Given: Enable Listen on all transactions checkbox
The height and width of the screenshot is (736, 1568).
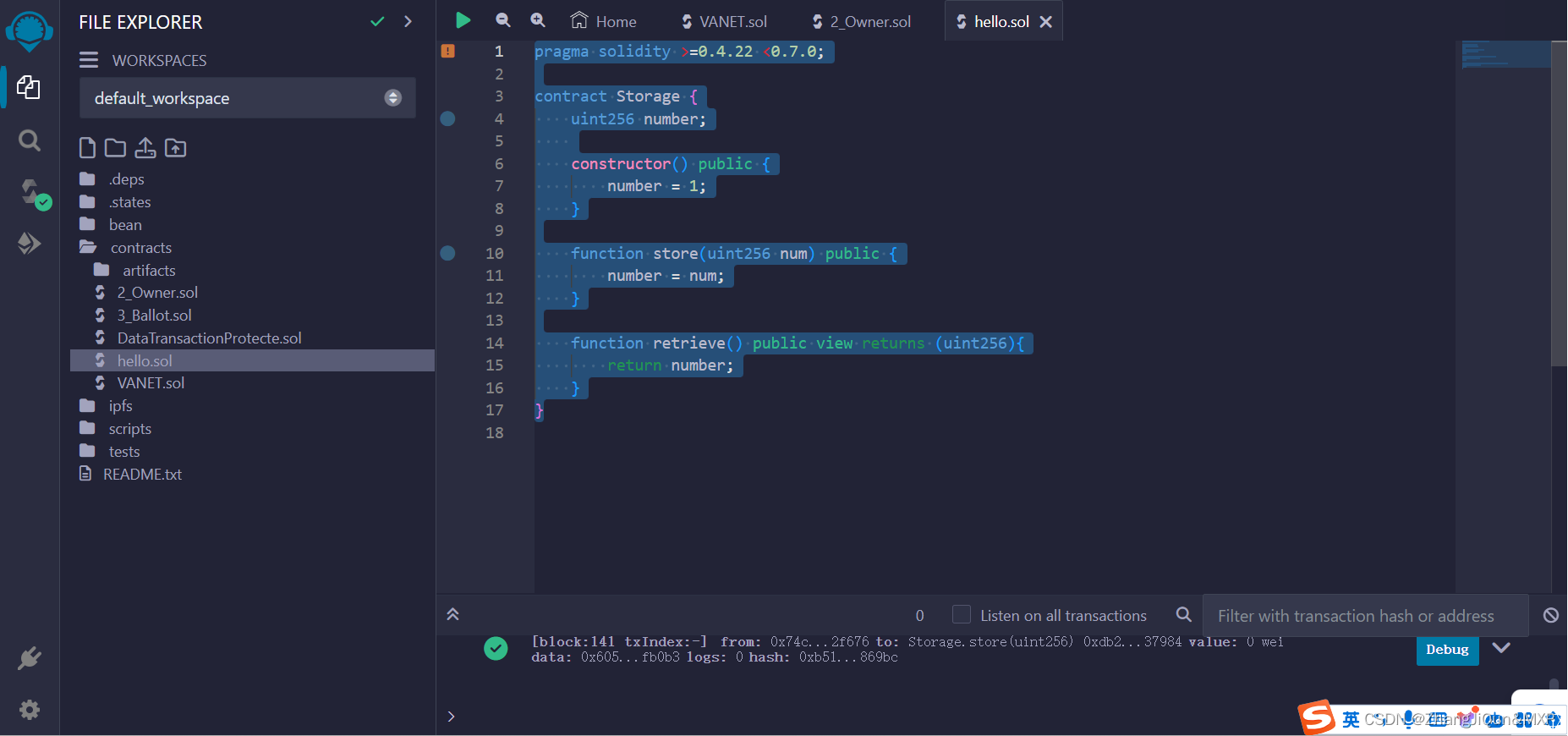Looking at the screenshot, I should [962, 614].
